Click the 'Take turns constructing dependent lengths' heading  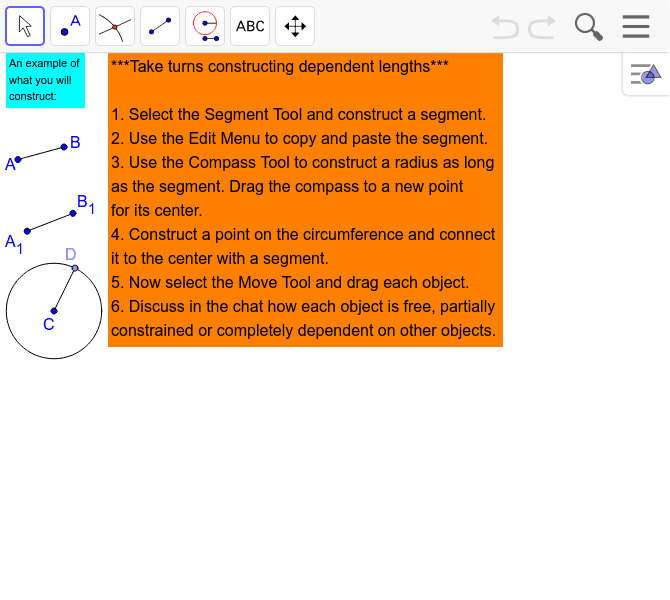coord(280,67)
